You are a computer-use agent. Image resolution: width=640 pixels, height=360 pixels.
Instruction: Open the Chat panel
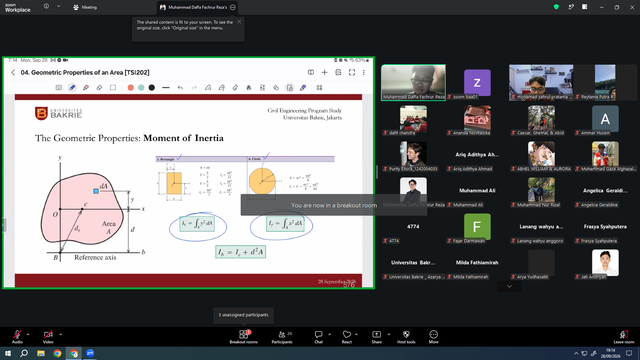318,336
